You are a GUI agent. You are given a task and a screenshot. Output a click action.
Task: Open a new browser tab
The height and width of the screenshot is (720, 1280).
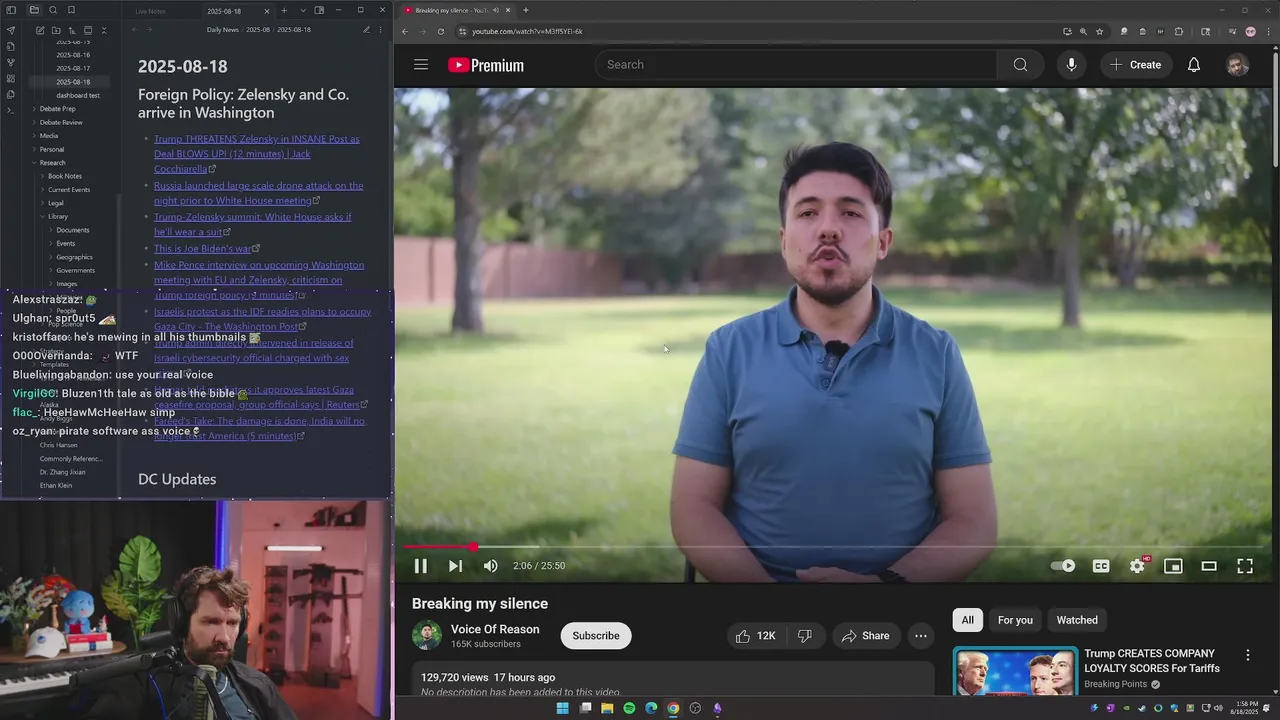point(526,10)
